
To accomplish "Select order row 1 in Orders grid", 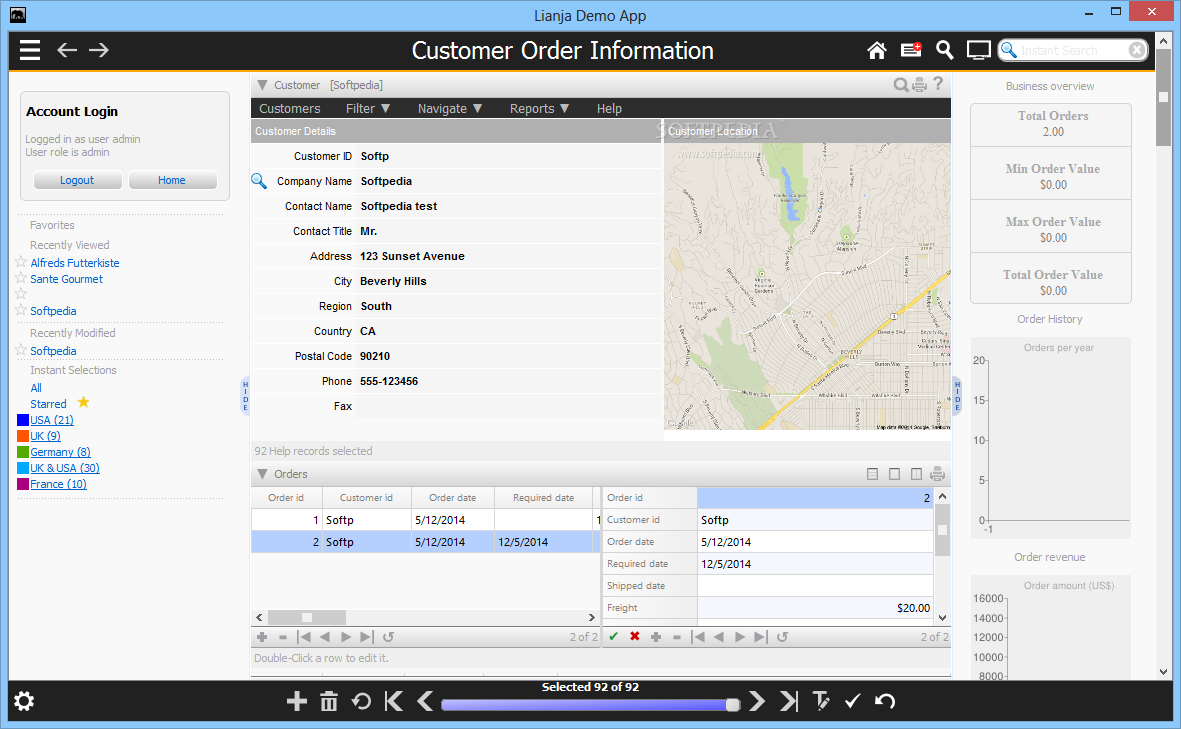I will coord(425,520).
